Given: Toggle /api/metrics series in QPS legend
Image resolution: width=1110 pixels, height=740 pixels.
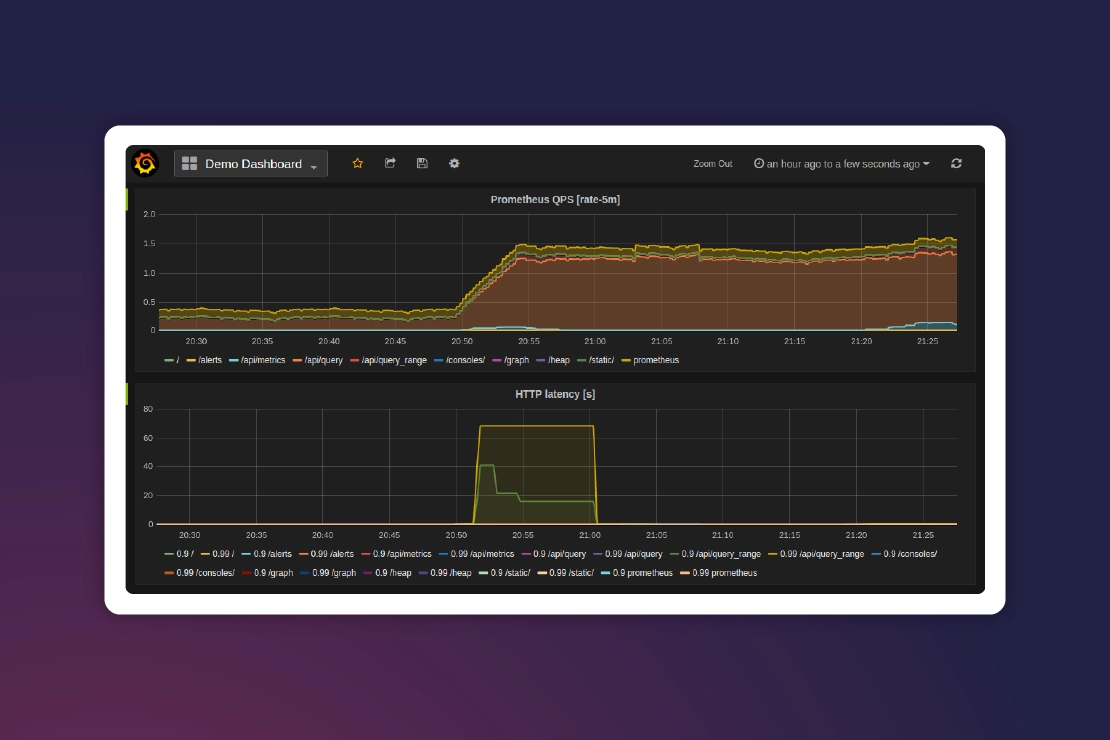Looking at the screenshot, I should pyautogui.click(x=257, y=360).
